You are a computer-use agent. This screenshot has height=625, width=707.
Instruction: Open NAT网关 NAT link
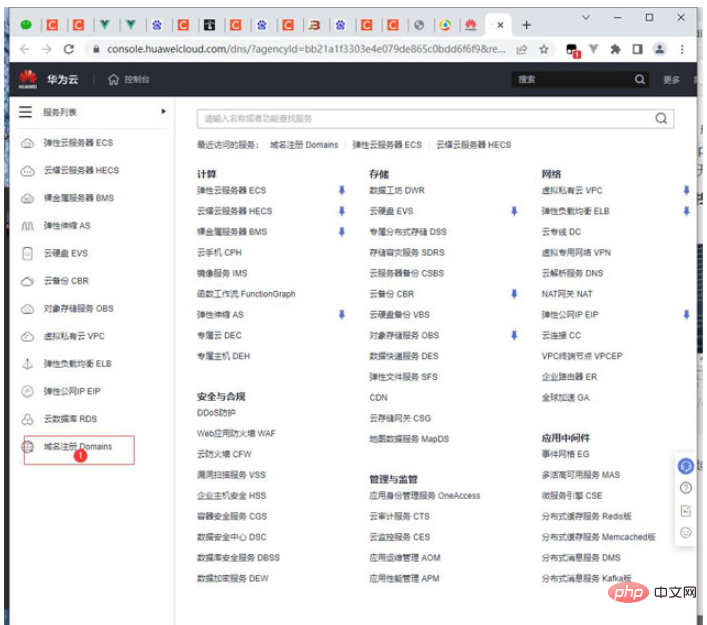click(x=567, y=294)
